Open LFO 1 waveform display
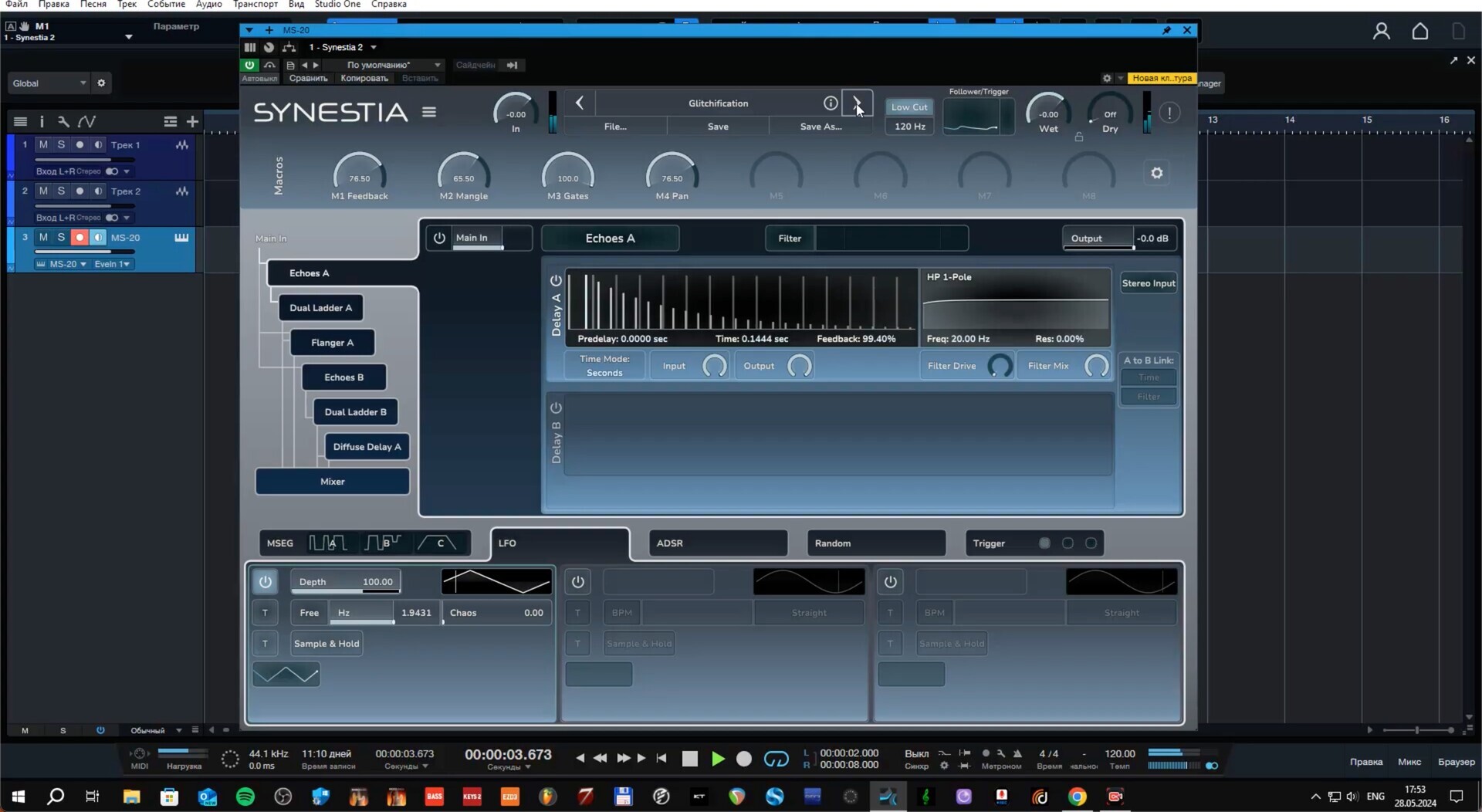Viewport: 1482px width, 812px height. pyautogui.click(x=496, y=581)
